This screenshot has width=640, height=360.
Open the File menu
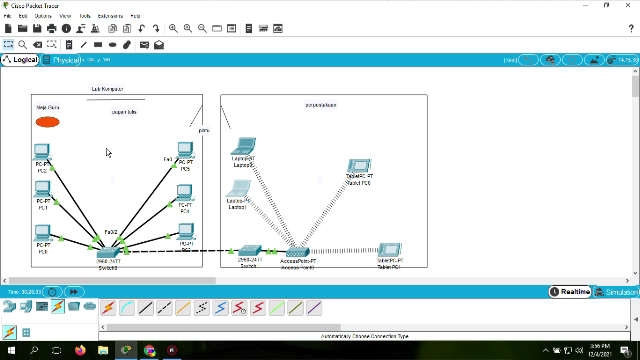click(7, 16)
